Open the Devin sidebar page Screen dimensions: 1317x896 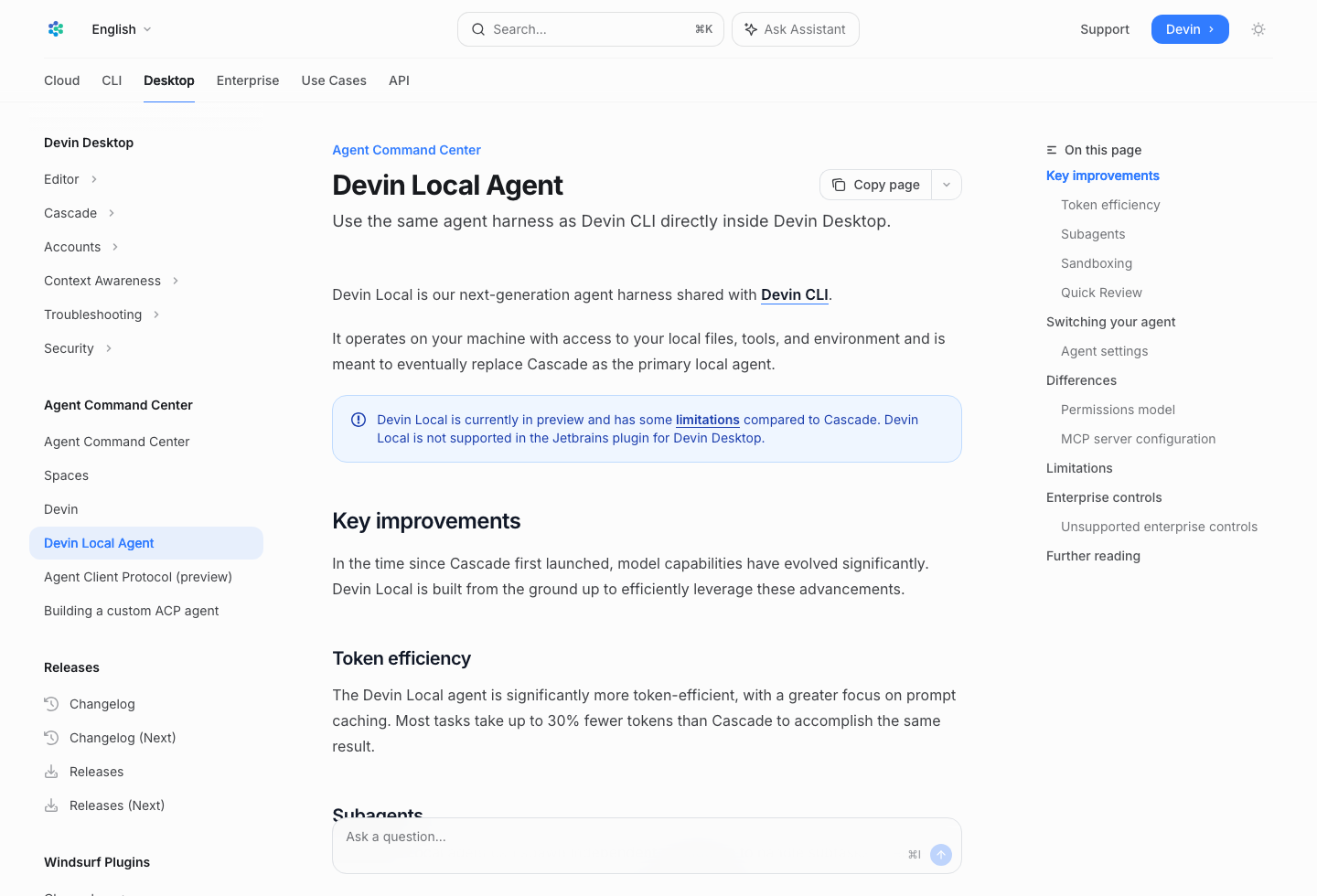[61, 509]
